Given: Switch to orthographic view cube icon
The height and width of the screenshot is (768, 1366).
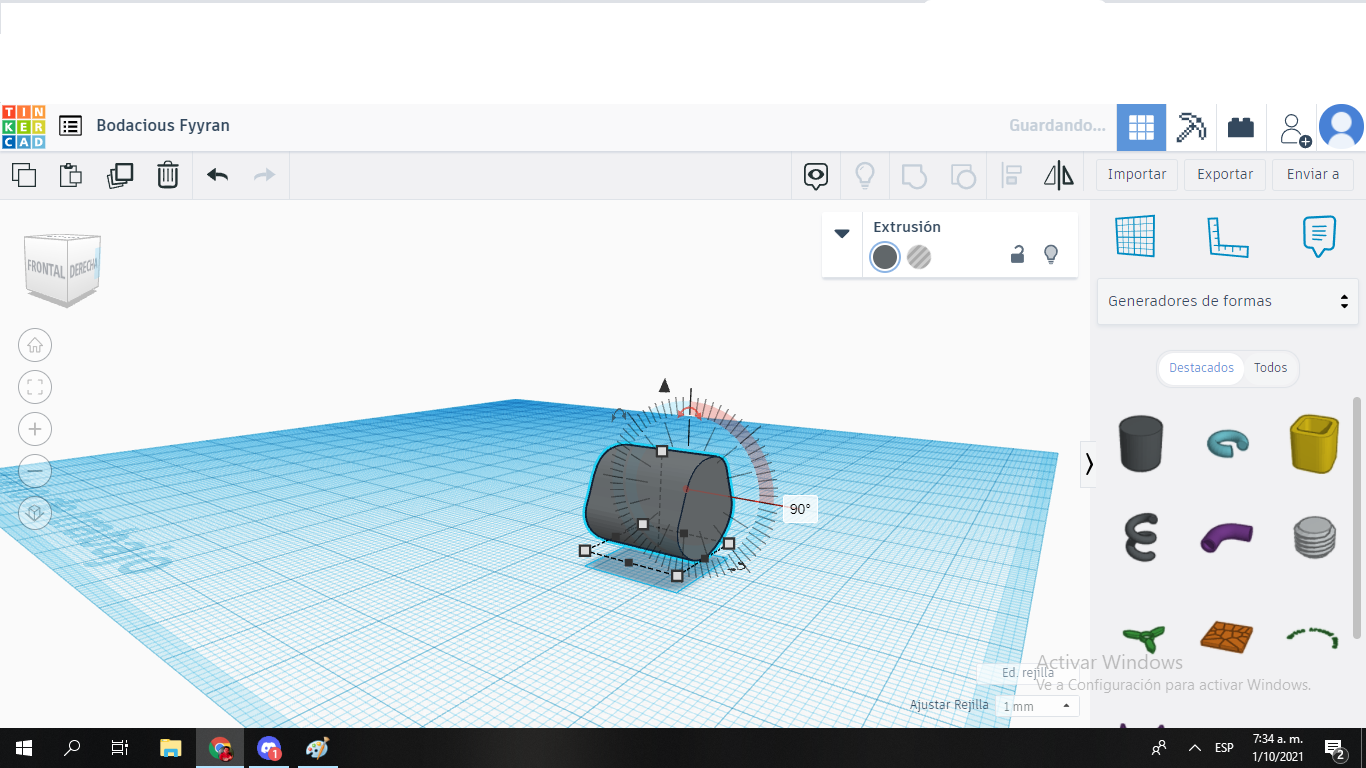Looking at the screenshot, I should [x=35, y=513].
